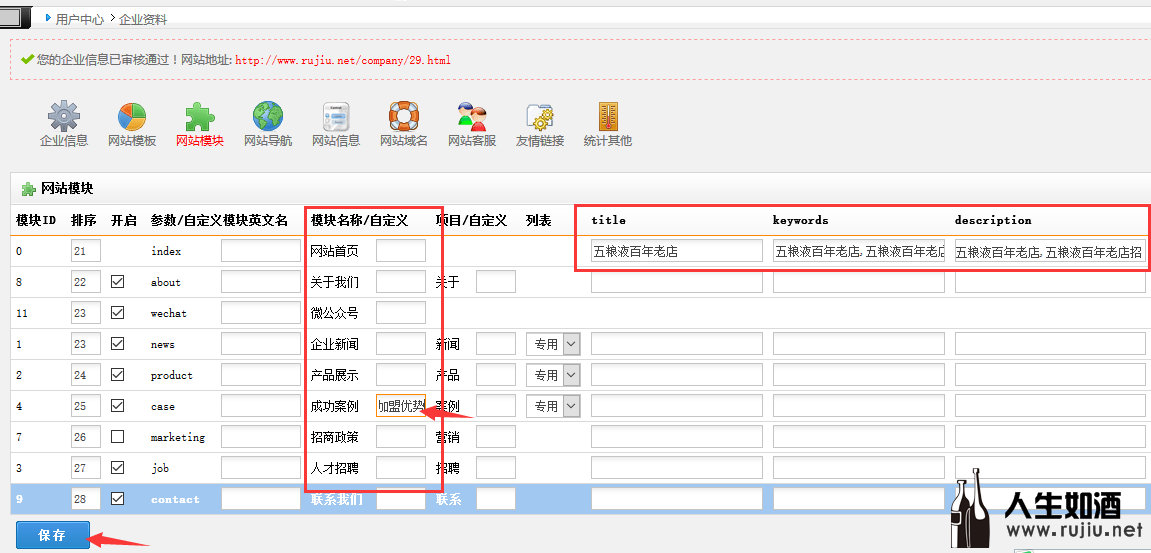Click the 关于 custom item field
1151x553 pixels.
click(495, 282)
